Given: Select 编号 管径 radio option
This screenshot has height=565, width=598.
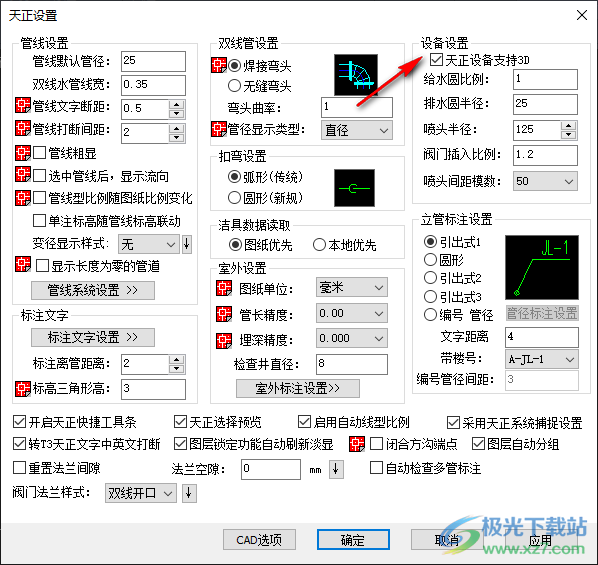Looking at the screenshot, I should (430, 315).
